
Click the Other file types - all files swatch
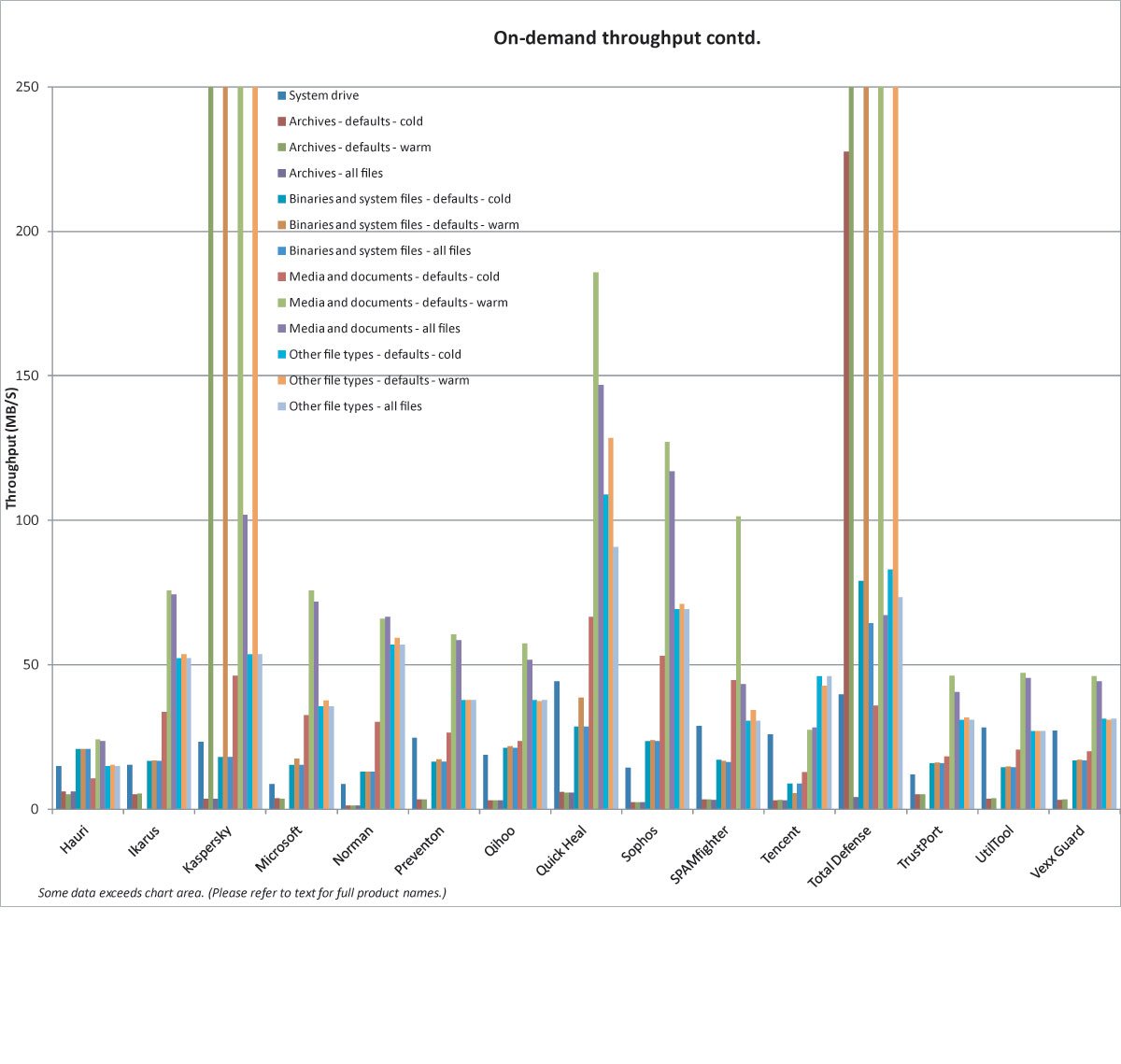(281, 406)
